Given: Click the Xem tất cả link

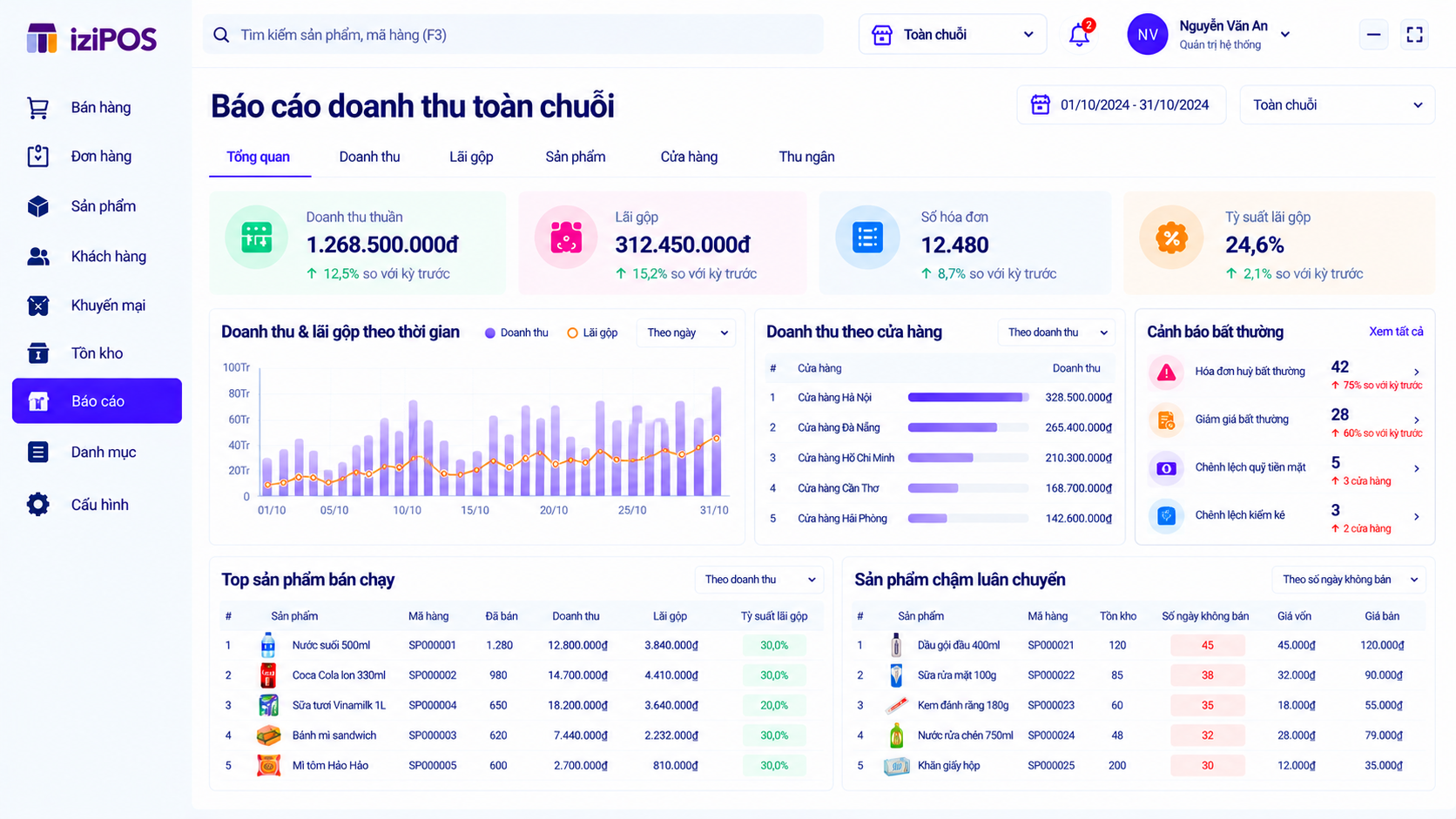Looking at the screenshot, I should (x=1396, y=332).
